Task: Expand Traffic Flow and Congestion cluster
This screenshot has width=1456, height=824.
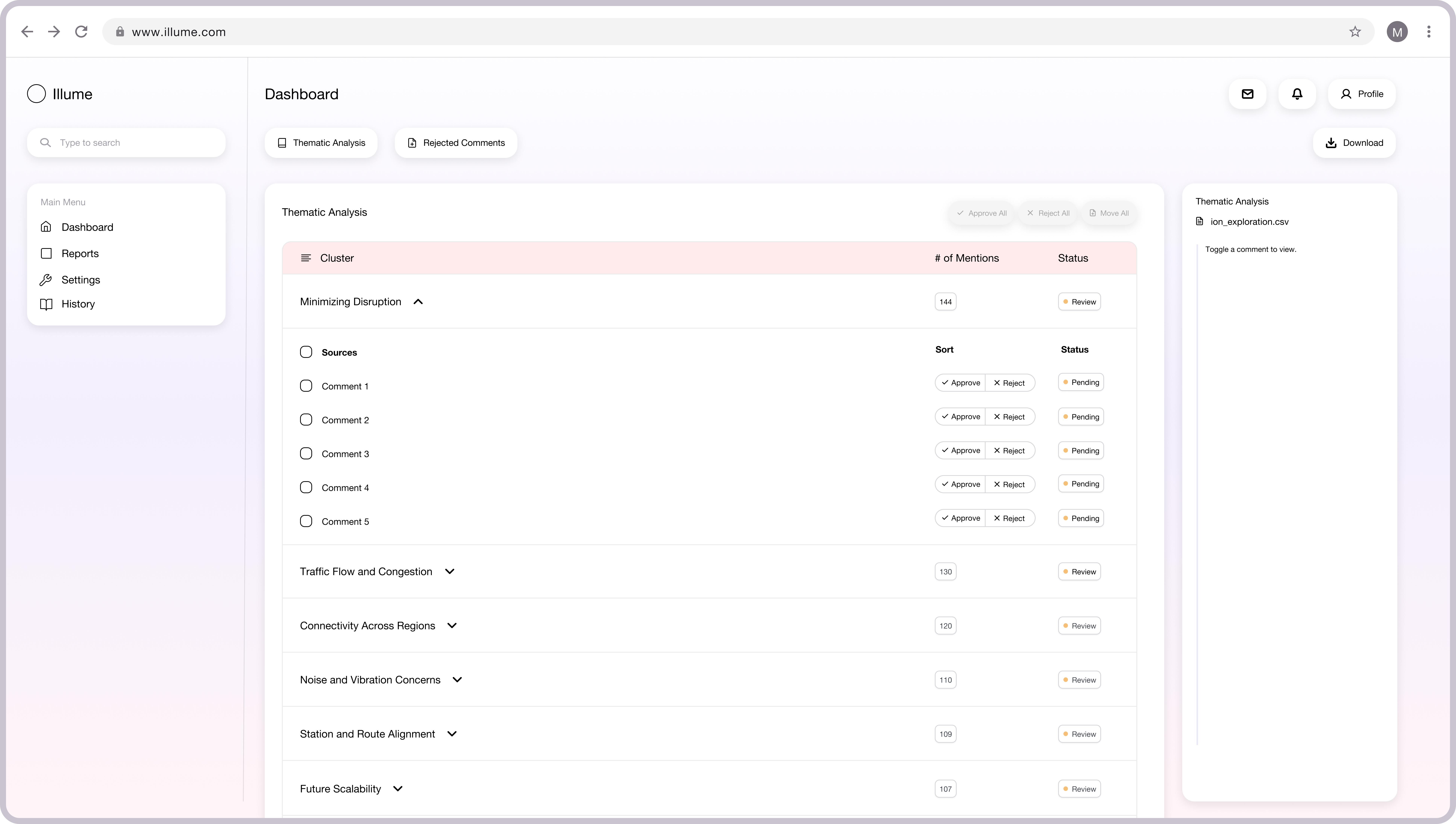Action: 450,572
